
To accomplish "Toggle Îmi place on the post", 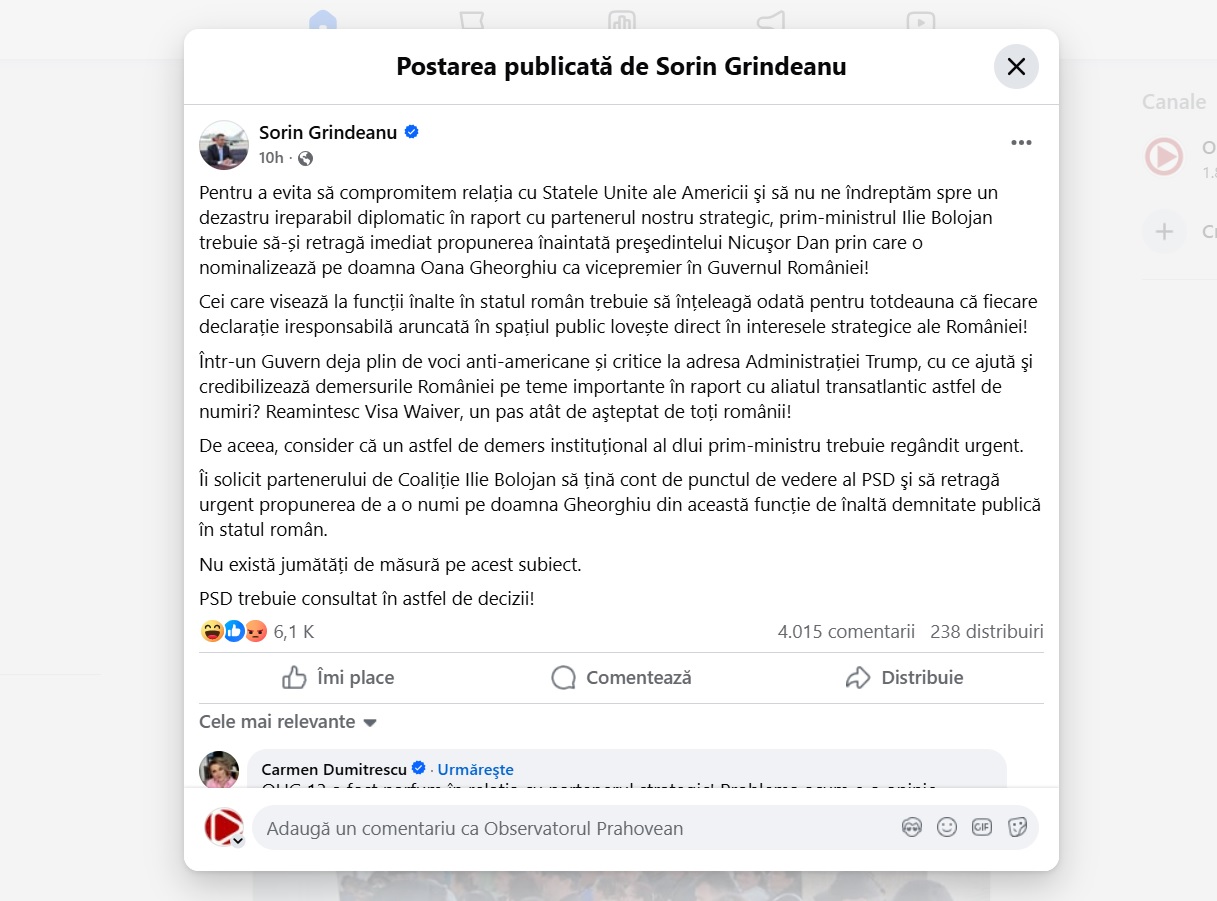I will point(338,677).
